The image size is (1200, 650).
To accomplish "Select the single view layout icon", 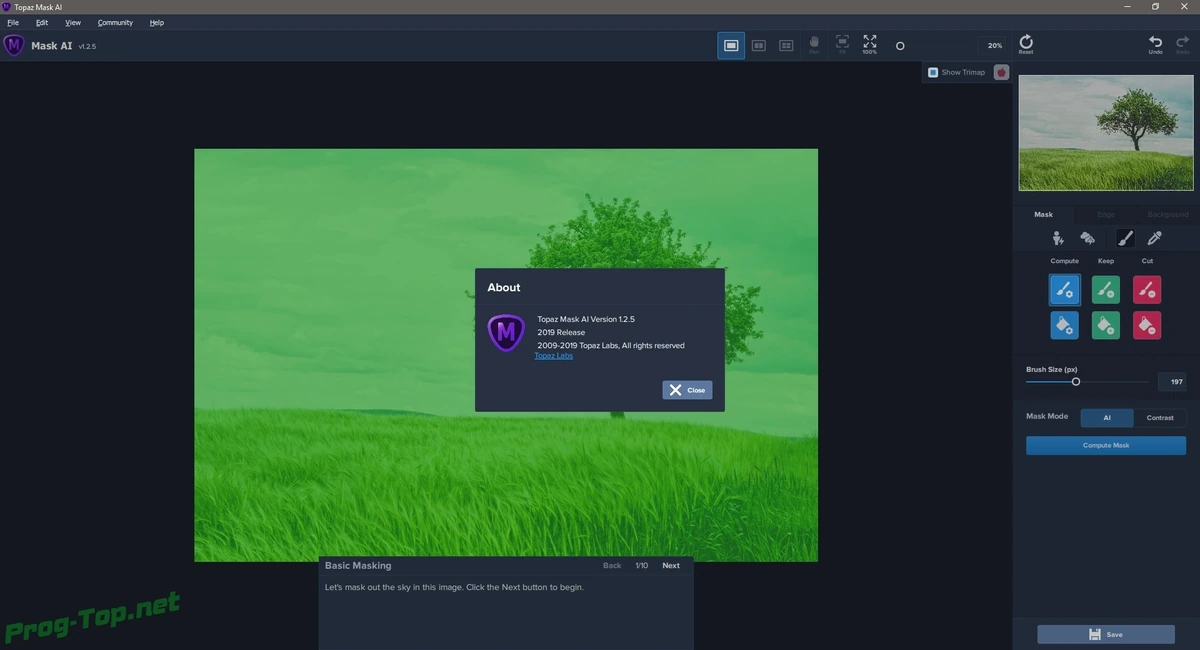I will tap(731, 45).
